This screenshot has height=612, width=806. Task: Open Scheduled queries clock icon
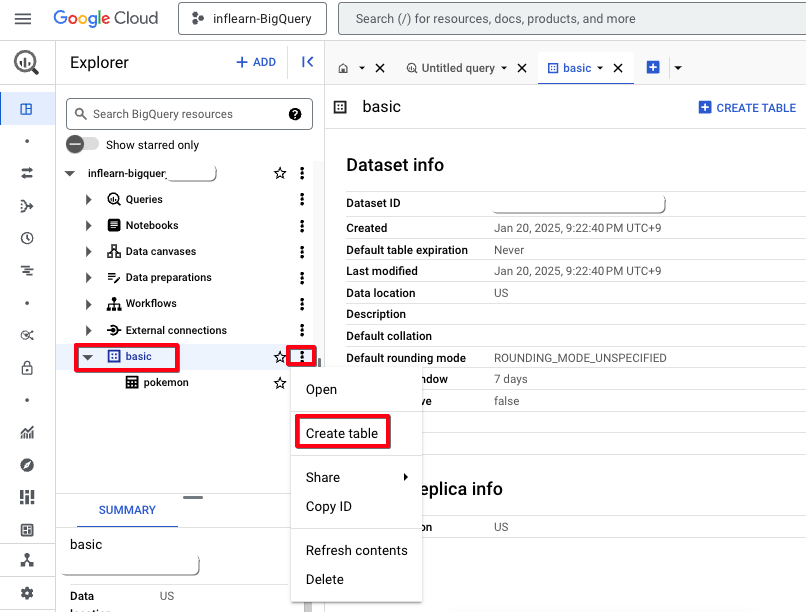[27, 238]
